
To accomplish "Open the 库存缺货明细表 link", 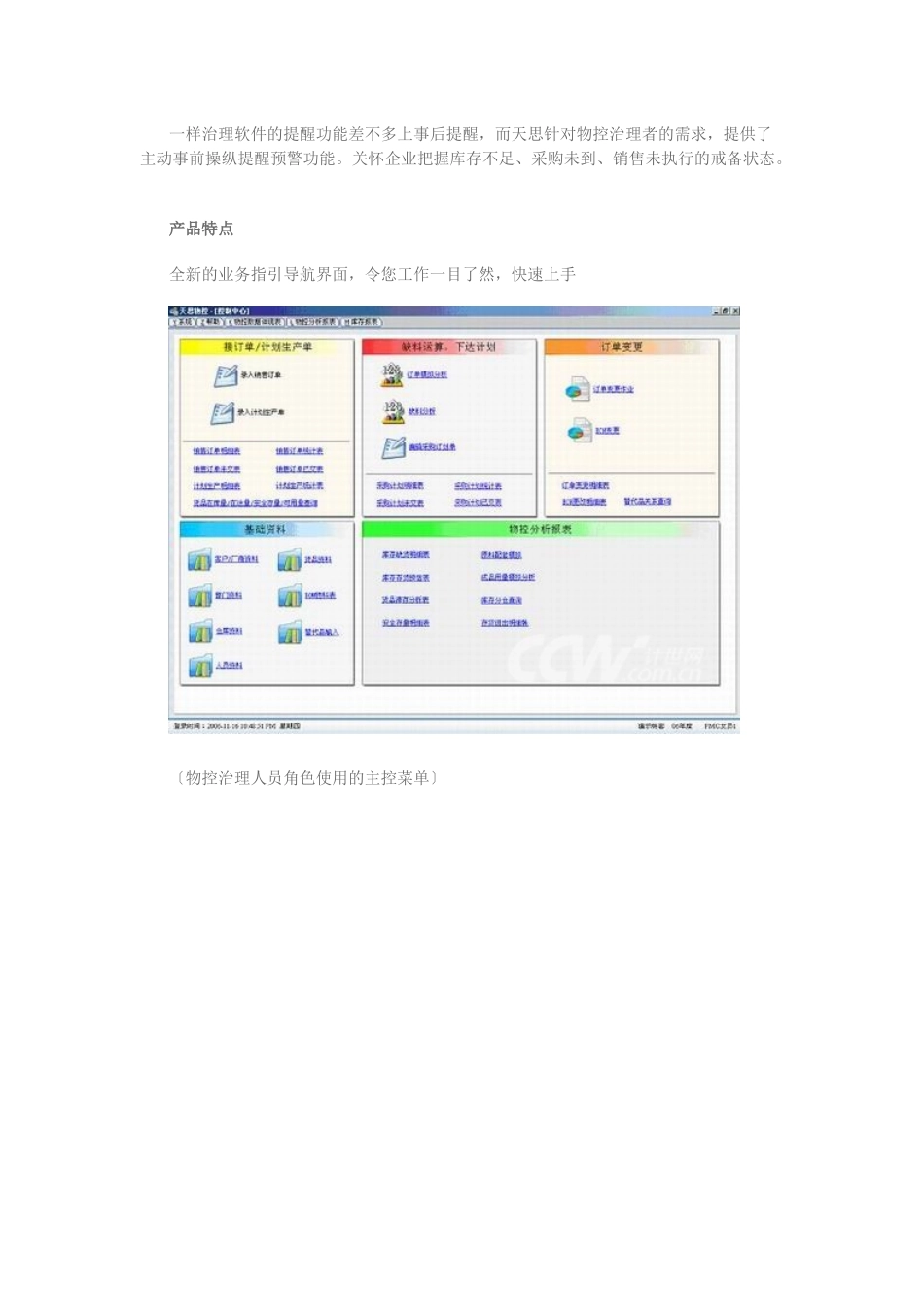I will [406, 555].
